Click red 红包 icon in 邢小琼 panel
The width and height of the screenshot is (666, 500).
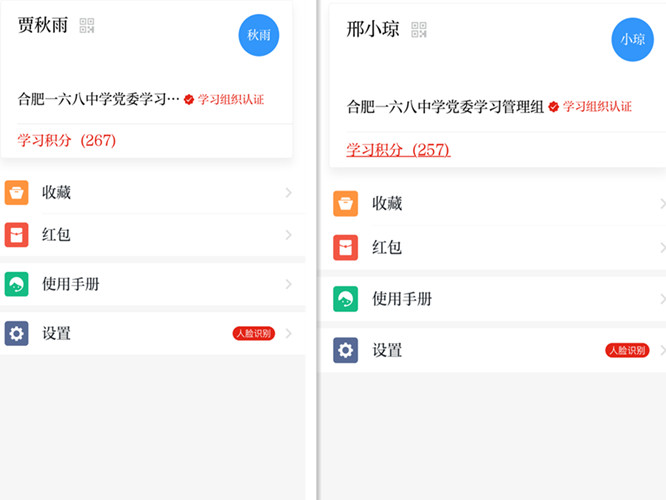(345, 247)
